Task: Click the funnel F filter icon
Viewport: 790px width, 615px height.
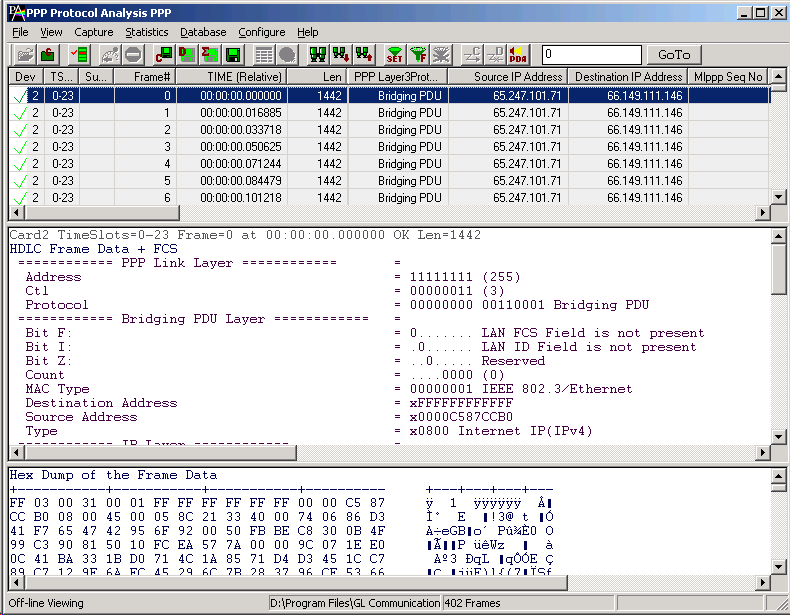Action: pyautogui.click(x=418, y=54)
